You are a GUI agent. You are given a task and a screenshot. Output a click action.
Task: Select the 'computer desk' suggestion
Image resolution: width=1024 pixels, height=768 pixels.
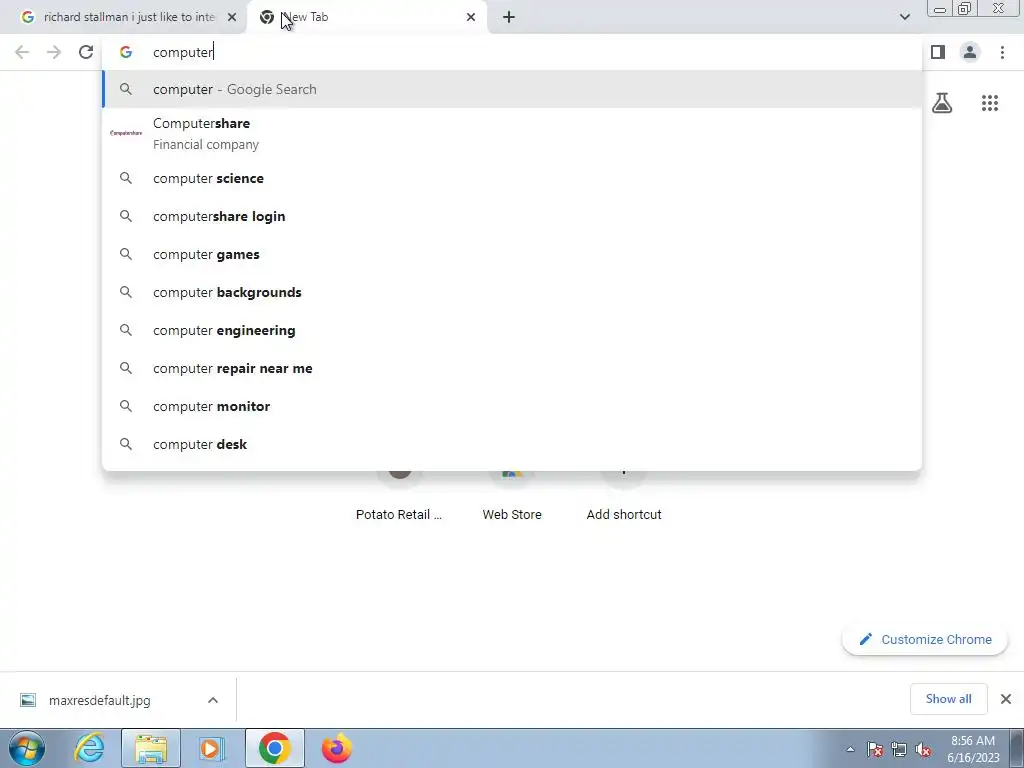[x=512, y=444]
